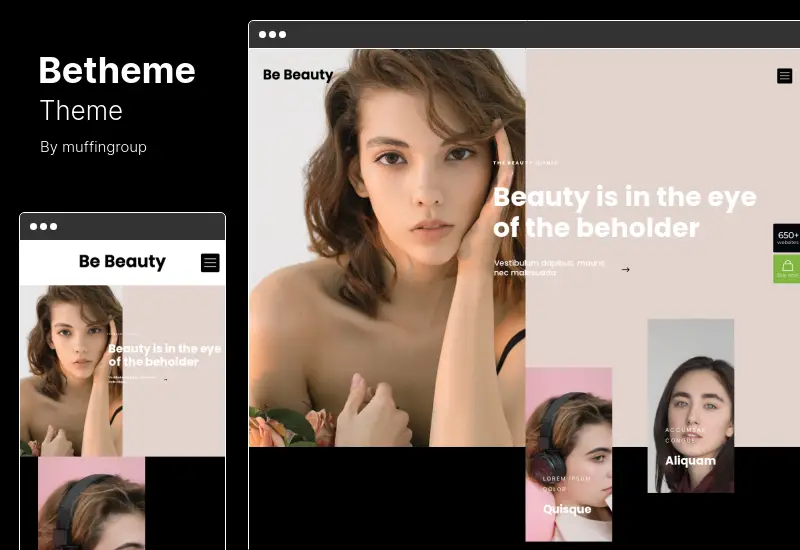800x550 pixels.
Task: Click the 650+ websites badge
Action: 787,238
